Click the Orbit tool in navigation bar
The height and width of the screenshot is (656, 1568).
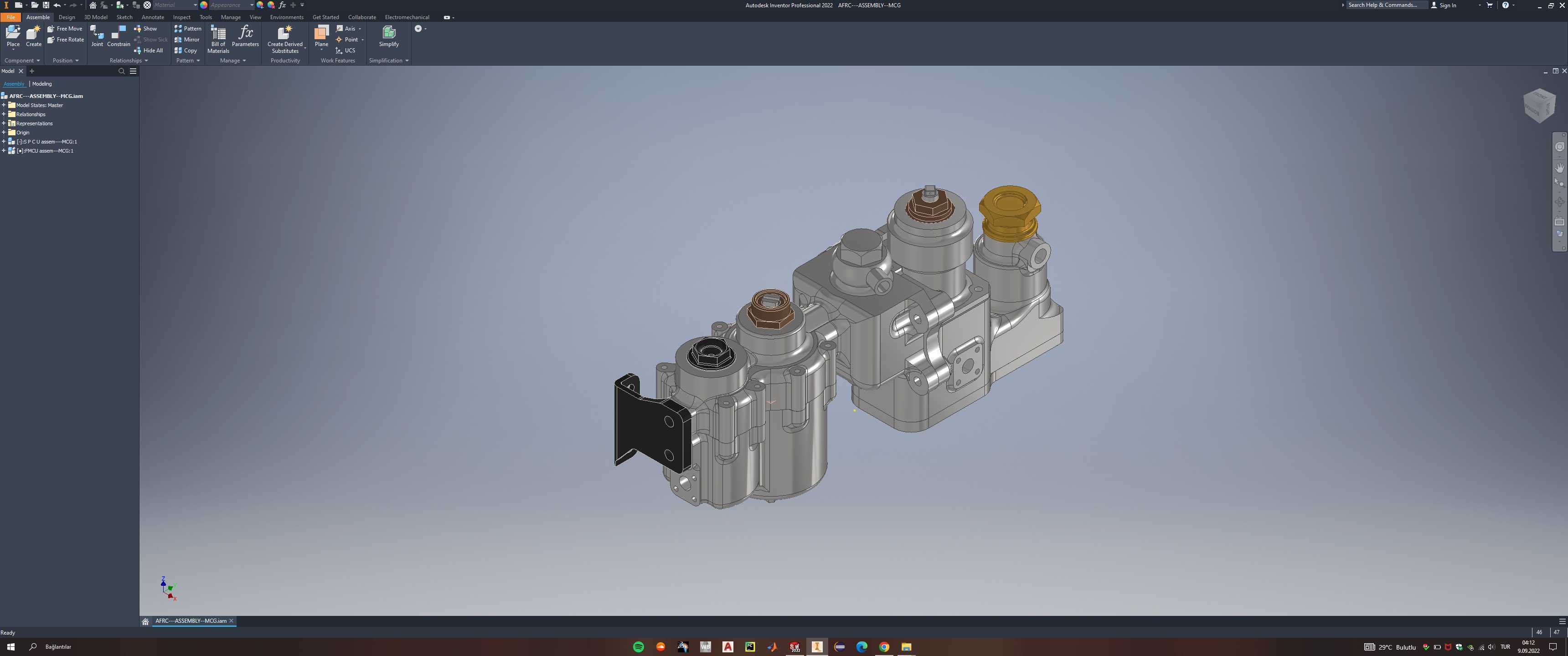coord(1559,201)
